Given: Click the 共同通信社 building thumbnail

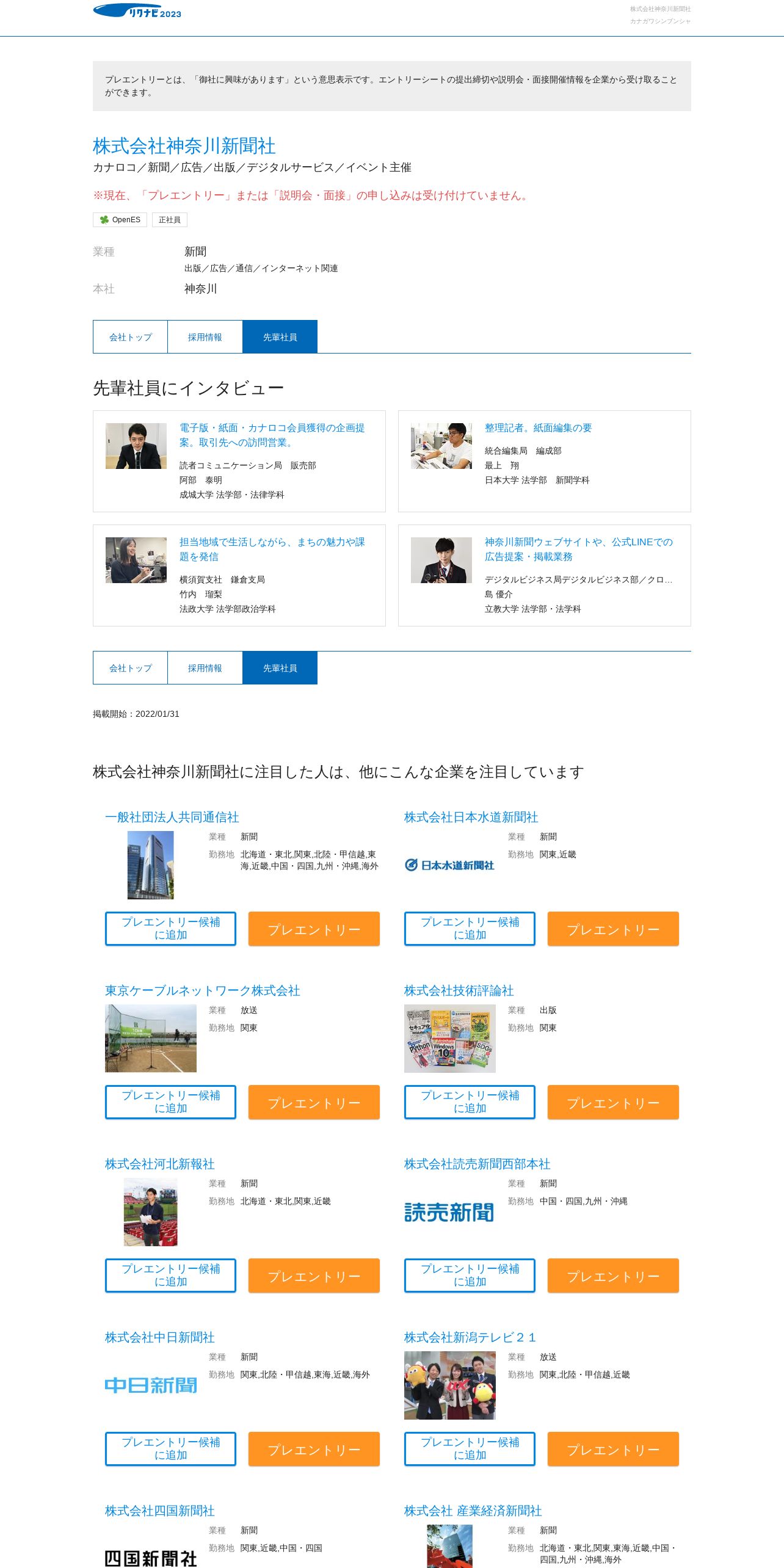Looking at the screenshot, I should pyautogui.click(x=151, y=865).
